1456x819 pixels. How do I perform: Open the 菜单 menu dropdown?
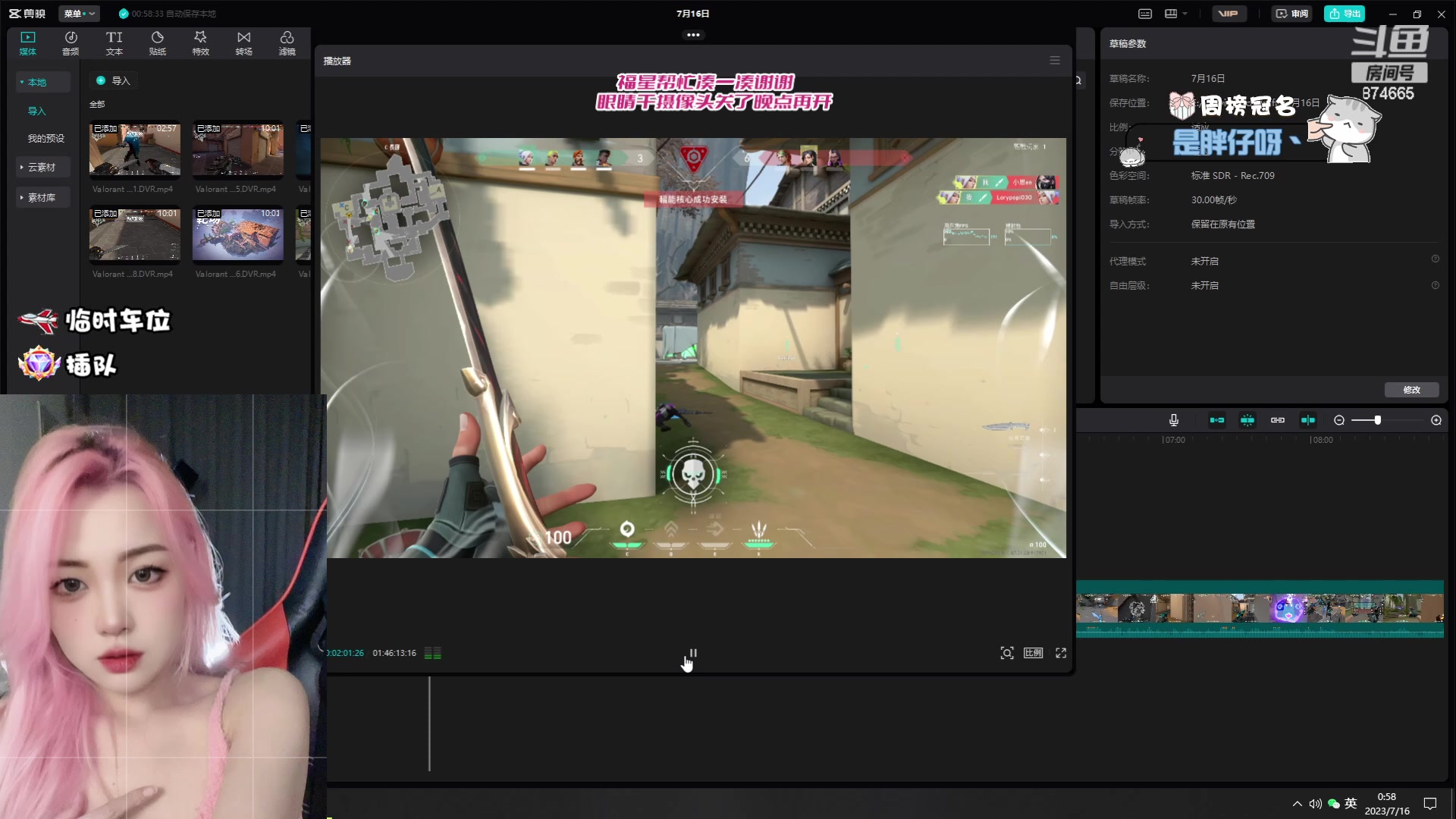(x=79, y=14)
